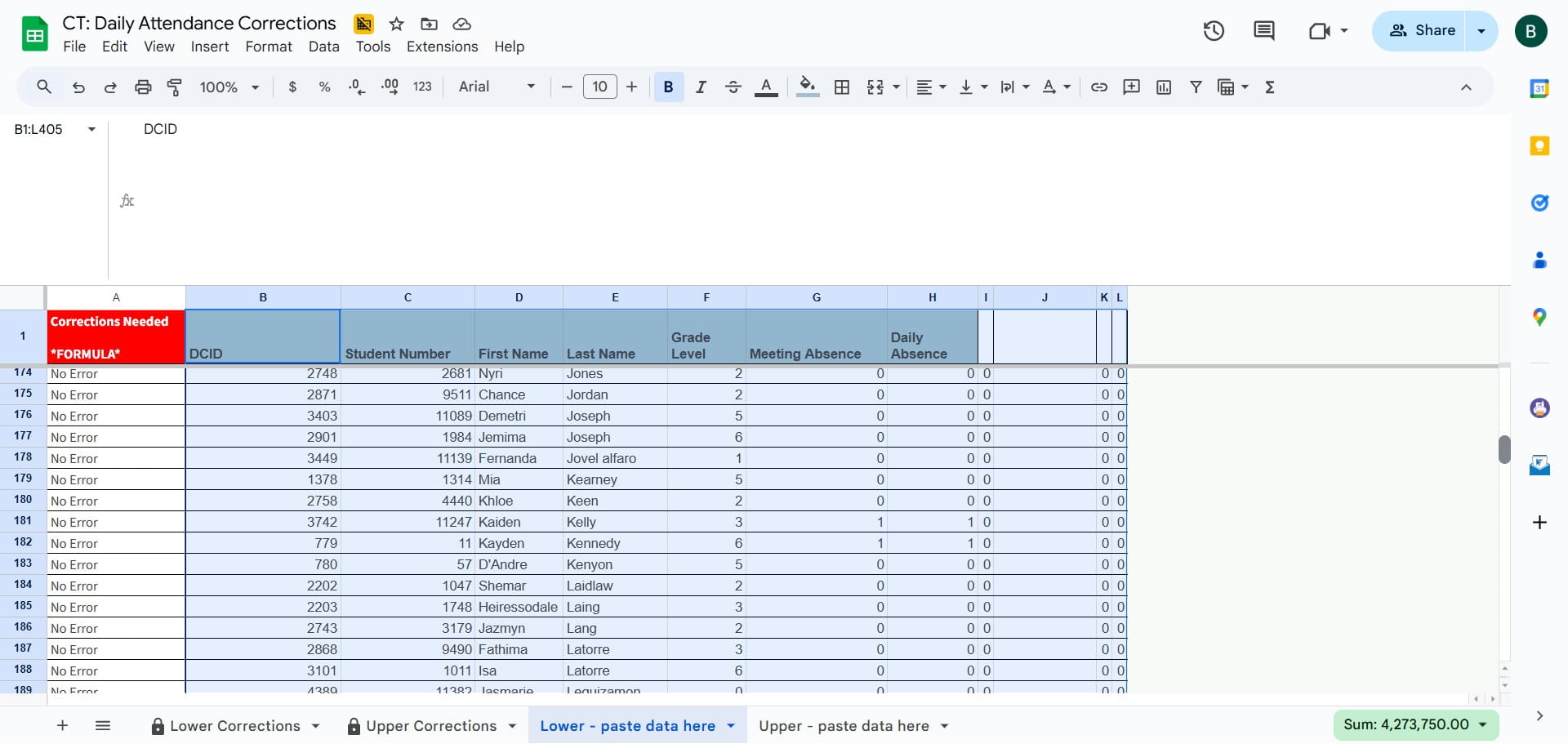The height and width of the screenshot is (744, 1568).
Task: Open text rotation dropdown
Action: [x=1057, y=87]
